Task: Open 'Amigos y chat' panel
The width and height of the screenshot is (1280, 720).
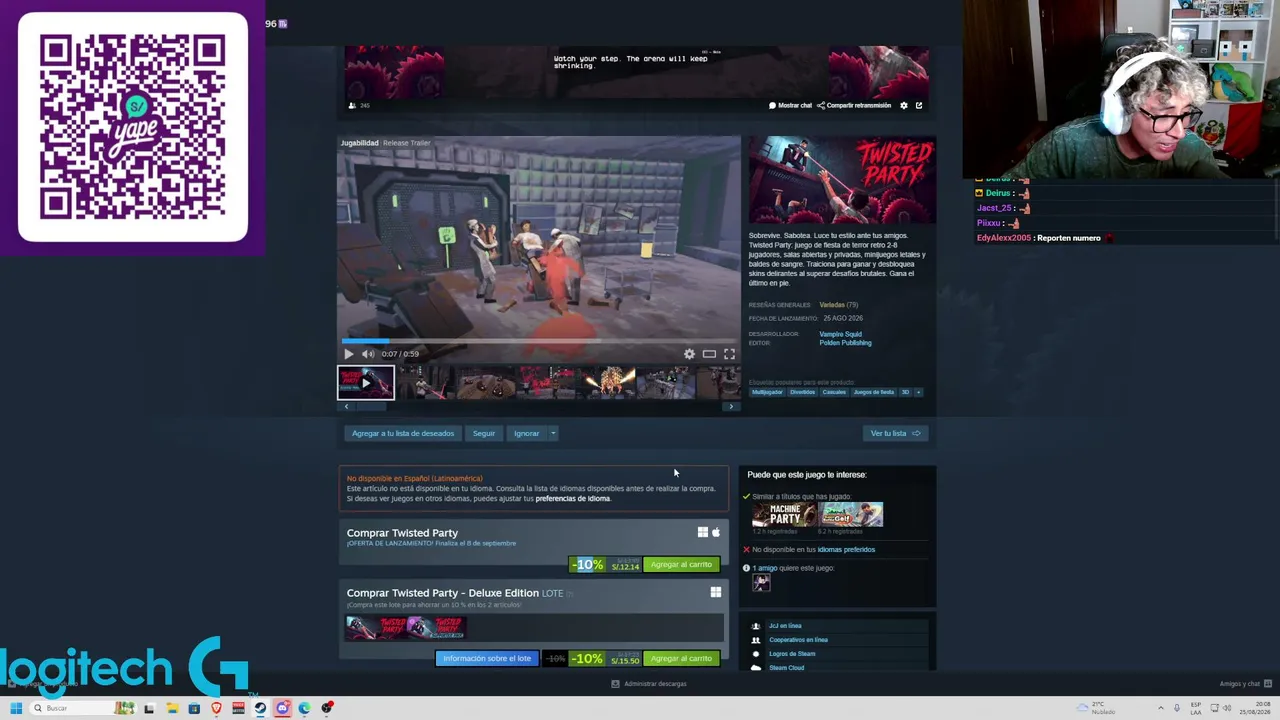Action: (1245, 684)
